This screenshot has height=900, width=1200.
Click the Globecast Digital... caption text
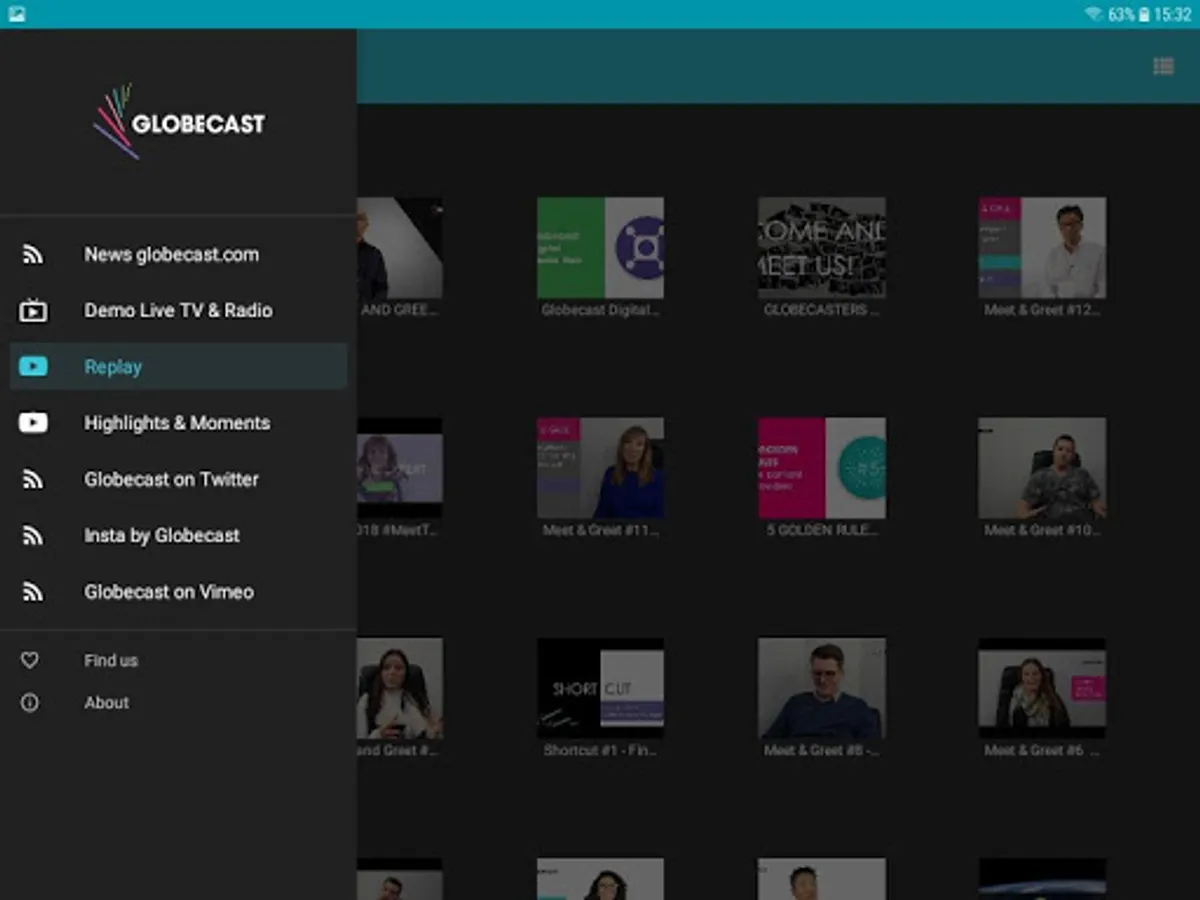tap(600, 310)
